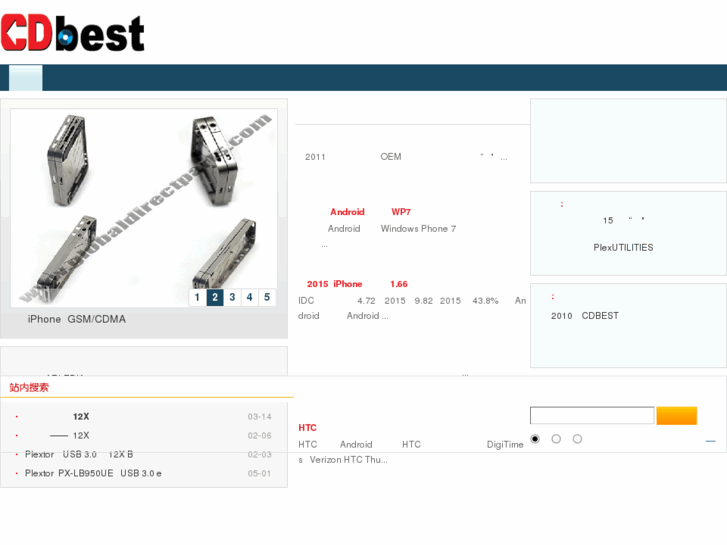
Task: Open the red HTC headline link
Action: pos(307,428)
